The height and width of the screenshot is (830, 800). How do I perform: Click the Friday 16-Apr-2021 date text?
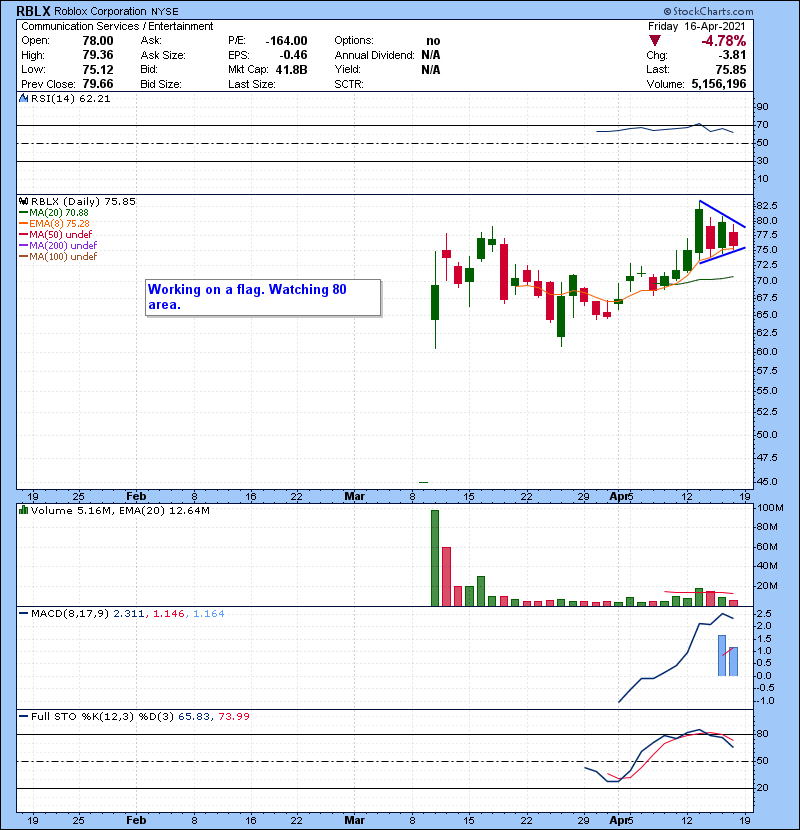696,26
